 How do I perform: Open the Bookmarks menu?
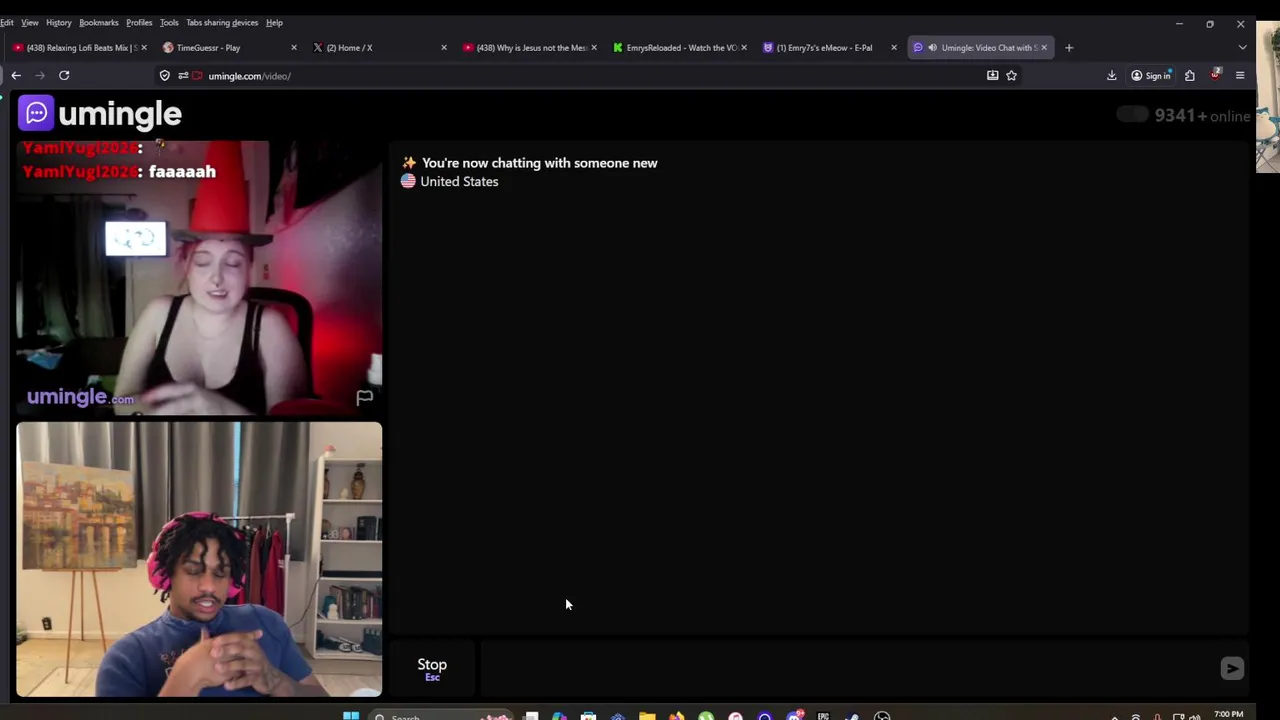(x=99, y=22)
